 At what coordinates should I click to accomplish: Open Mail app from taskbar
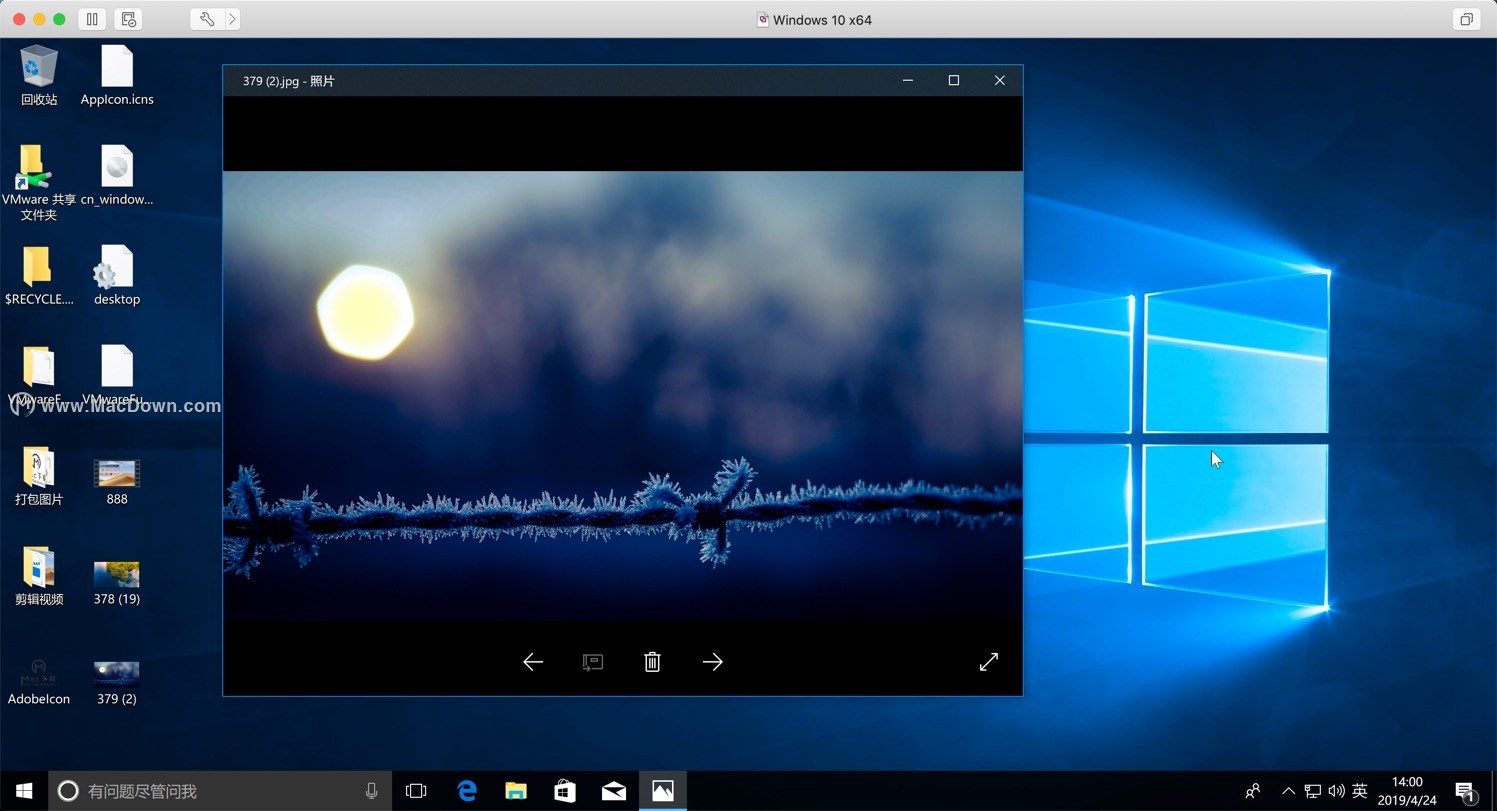(x=614, y=791)
